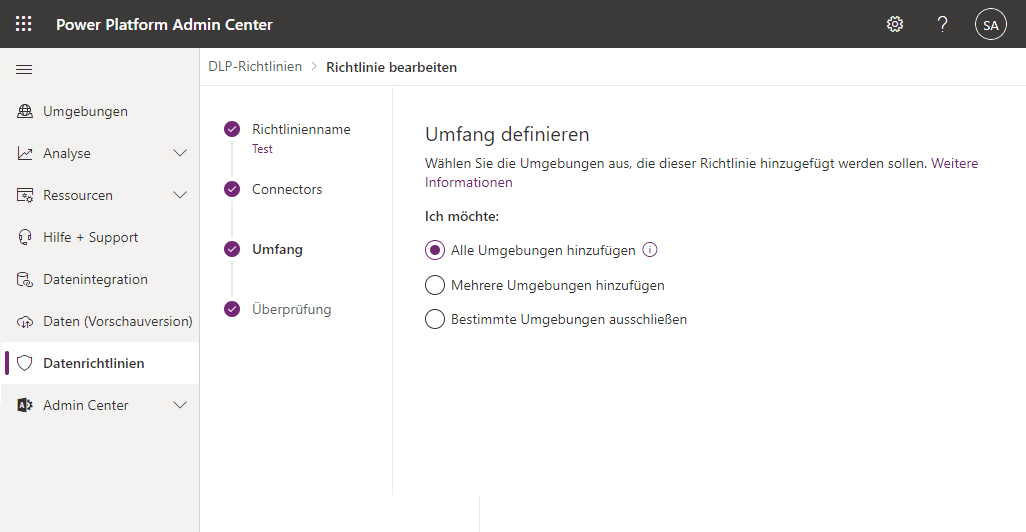Click the Hilfe + Support headset icon
This screenshot has width=1026, height=532.
click(x=25, y=237)
